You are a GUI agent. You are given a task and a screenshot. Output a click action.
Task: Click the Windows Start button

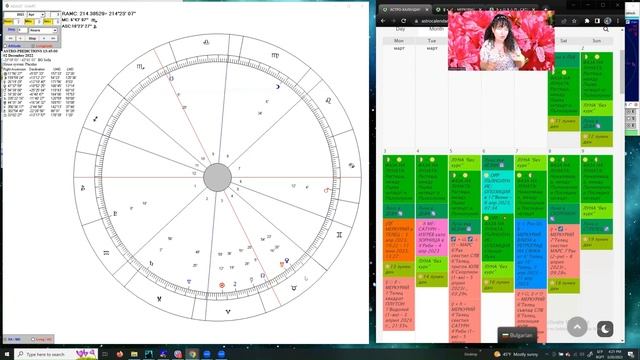7,354
